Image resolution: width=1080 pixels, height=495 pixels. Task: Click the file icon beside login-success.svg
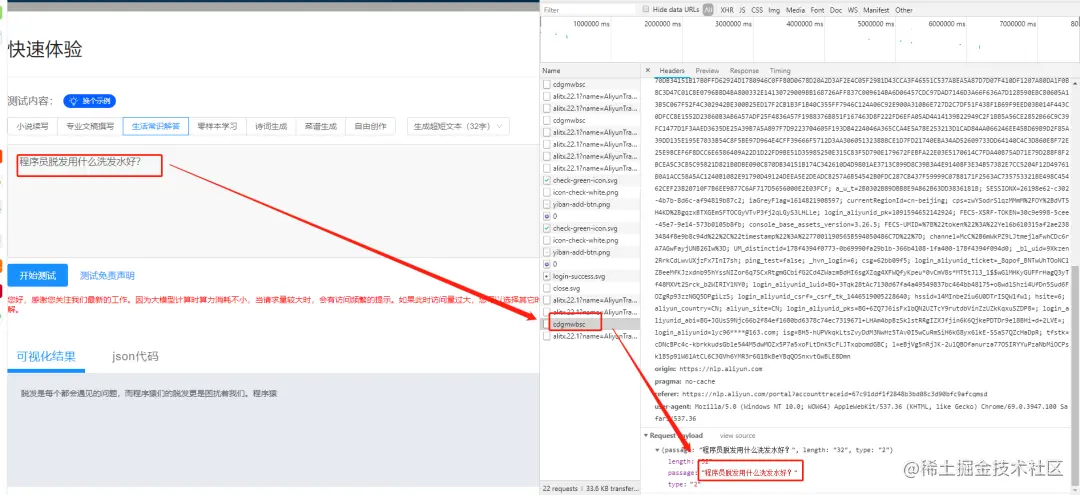coord(546,276)
